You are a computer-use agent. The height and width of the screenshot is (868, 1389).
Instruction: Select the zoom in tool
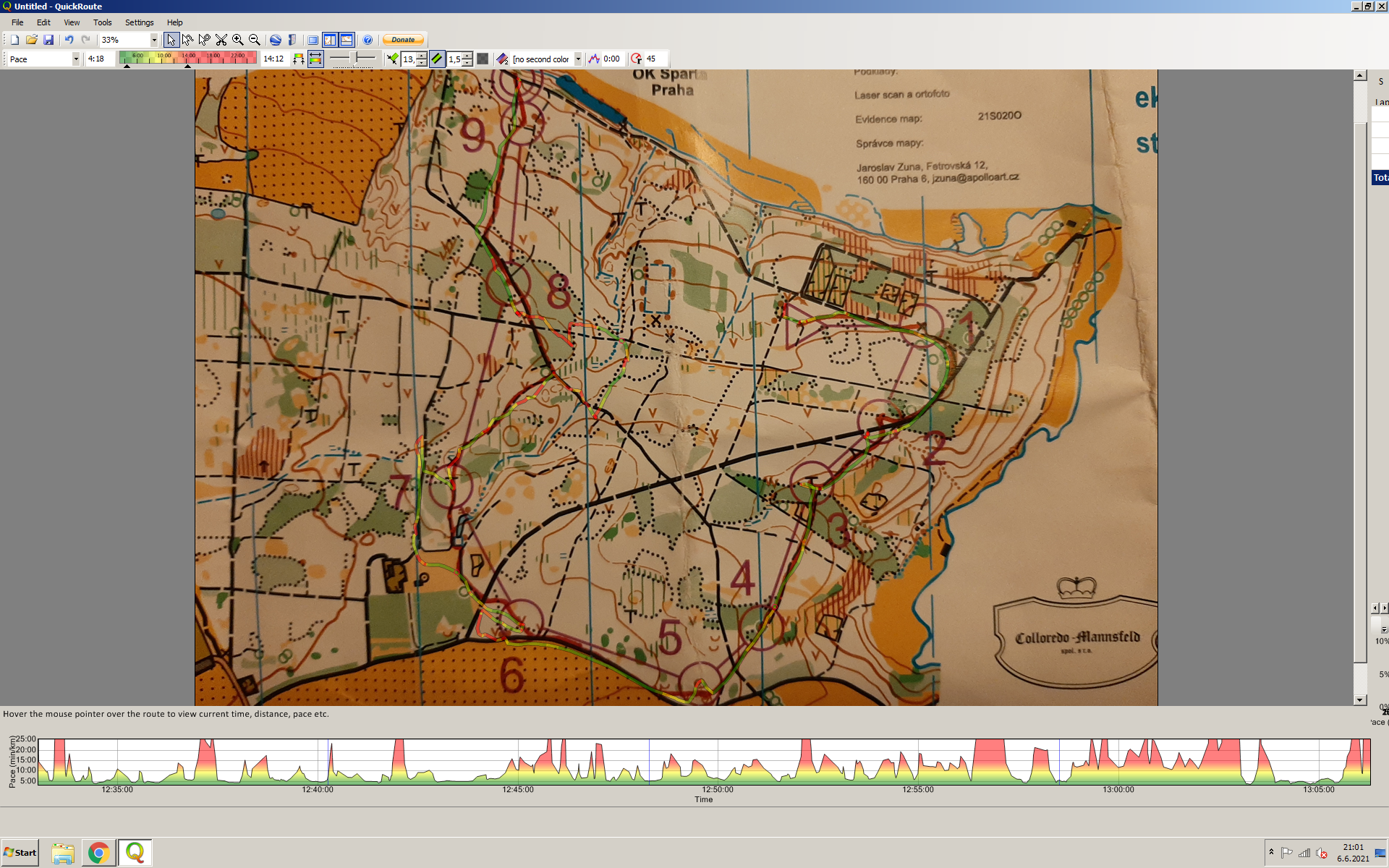pos(237,40)
